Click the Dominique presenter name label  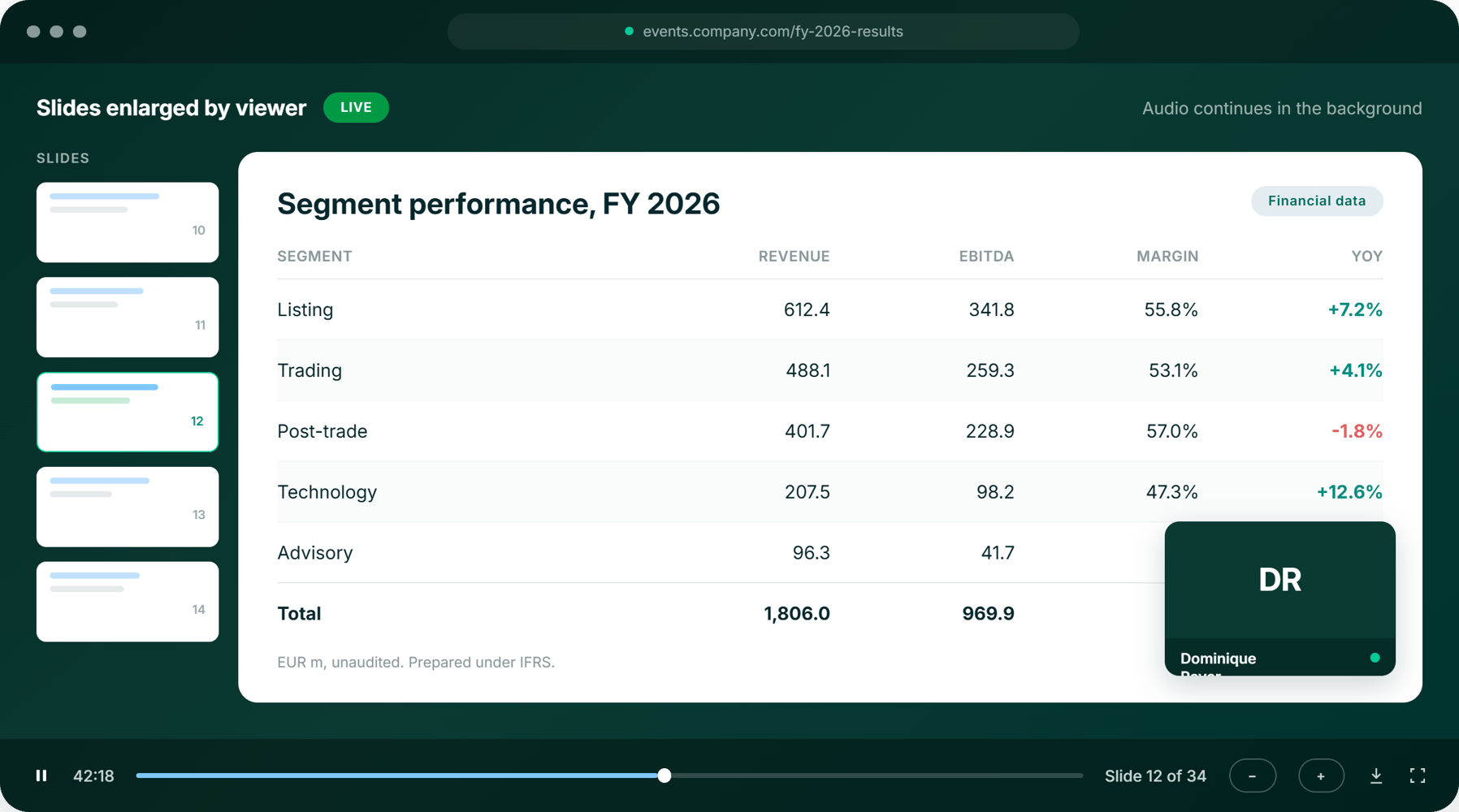tap(1218, 659)
